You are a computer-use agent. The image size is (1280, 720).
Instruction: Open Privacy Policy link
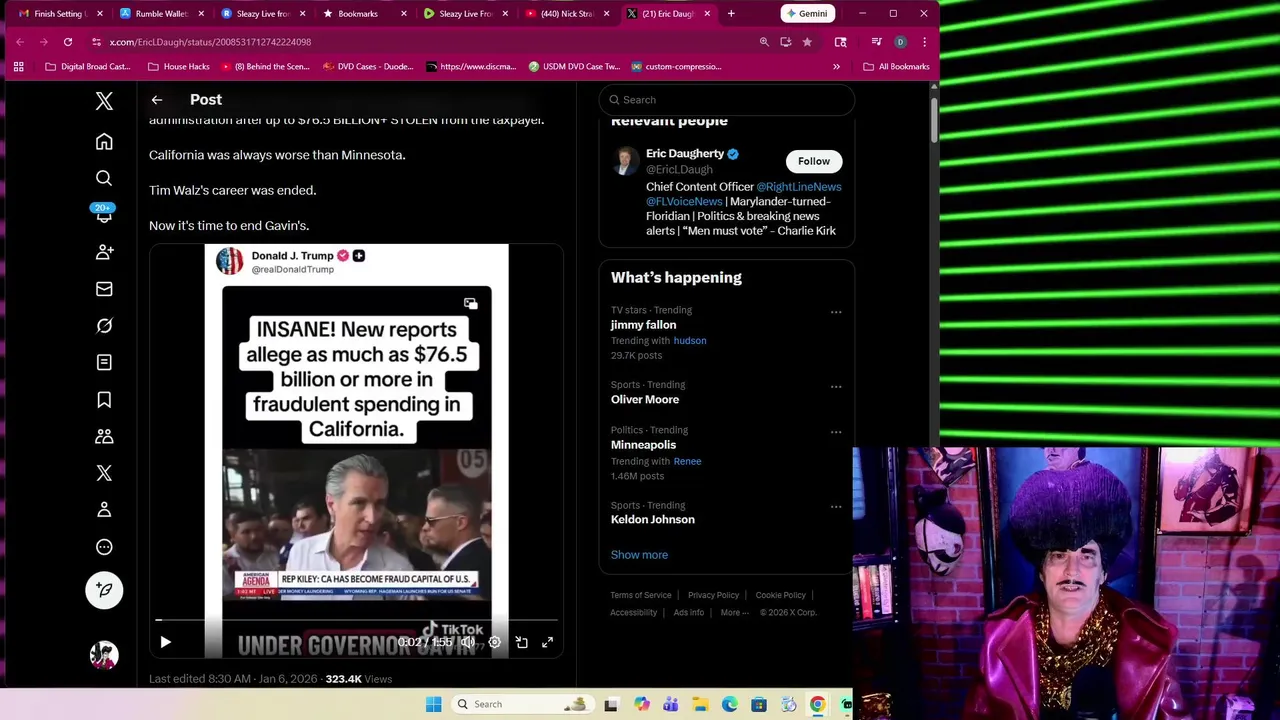pyautogui.click(x=713, y=596)
